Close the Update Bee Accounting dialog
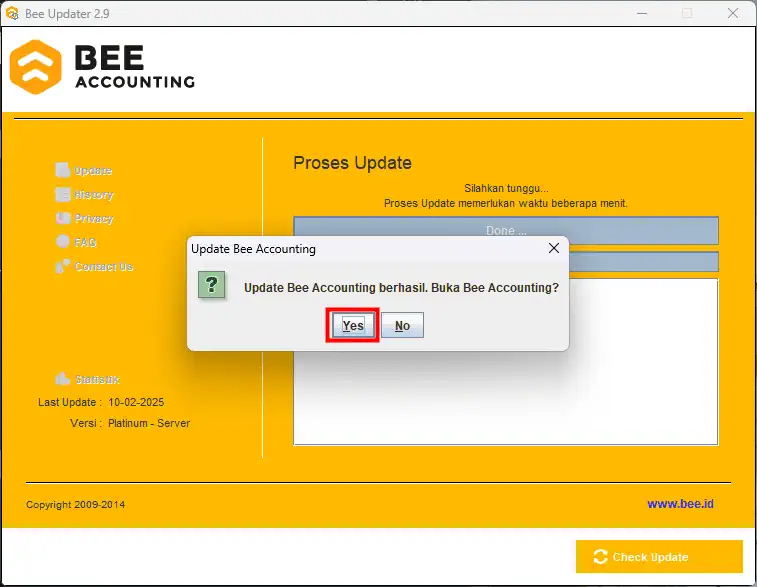Image resolution: width=757 pixels, height=587 pixels. tap(554, 248)
